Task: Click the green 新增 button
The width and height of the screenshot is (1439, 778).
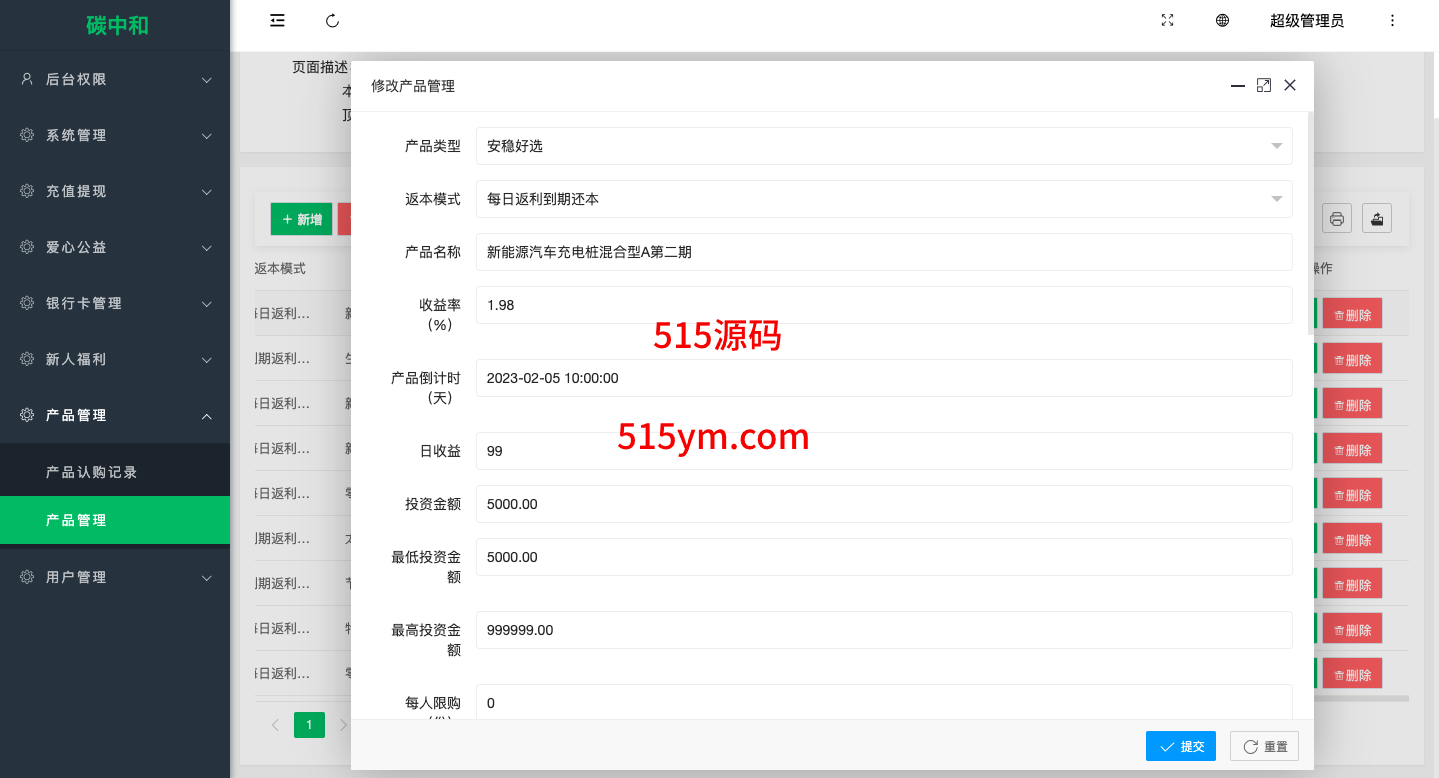Action: 301,219
